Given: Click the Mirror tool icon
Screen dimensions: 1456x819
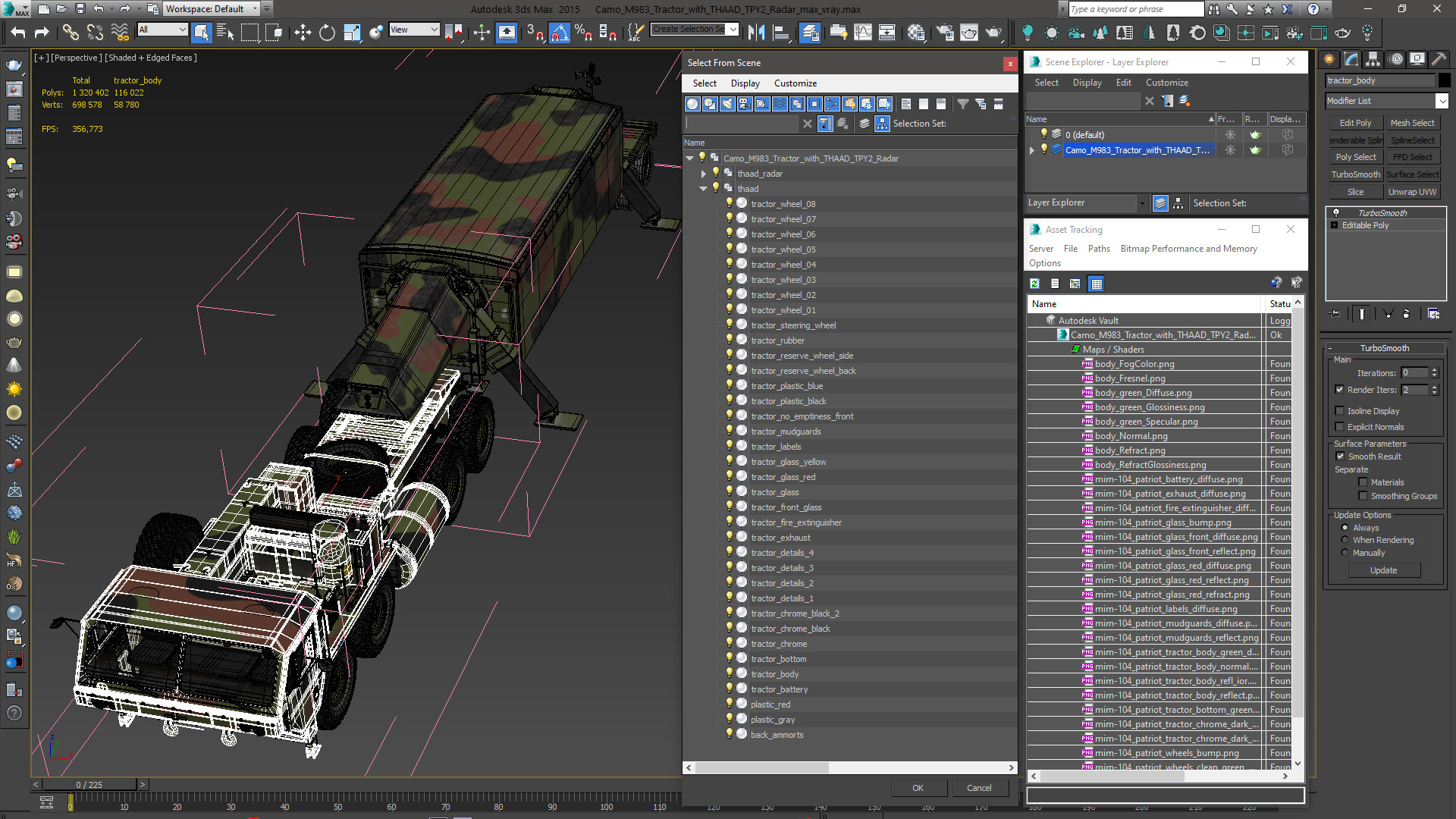Looking at the screenshot, I should point(756,32).
